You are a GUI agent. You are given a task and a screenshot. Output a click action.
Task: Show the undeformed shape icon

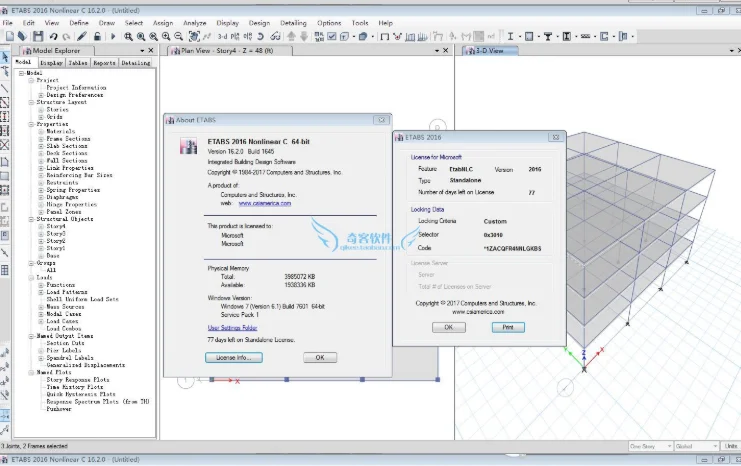[385, 36]
